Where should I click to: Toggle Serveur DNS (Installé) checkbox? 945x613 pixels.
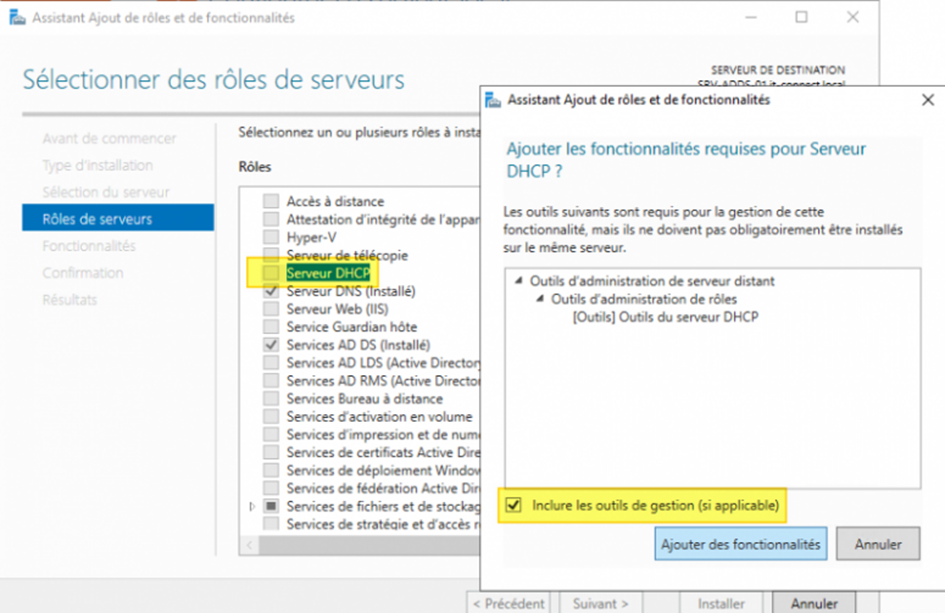(x=271, y=291)
